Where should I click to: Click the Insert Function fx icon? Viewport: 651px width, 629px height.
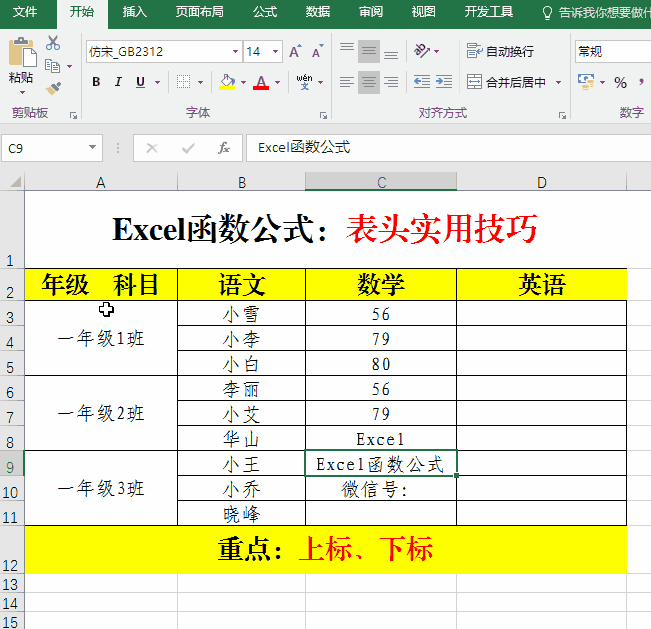coord(224,148)
